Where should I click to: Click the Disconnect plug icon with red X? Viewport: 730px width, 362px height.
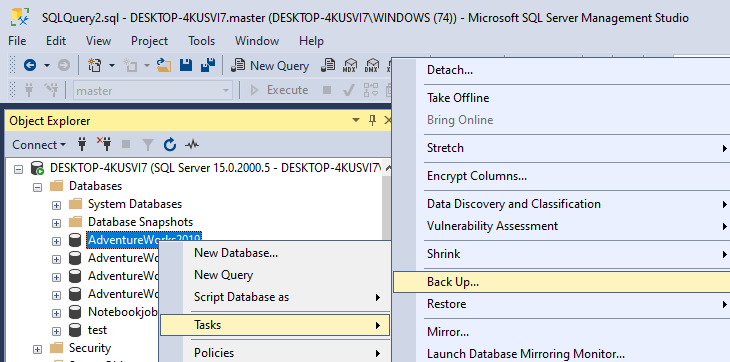[104, 145]
